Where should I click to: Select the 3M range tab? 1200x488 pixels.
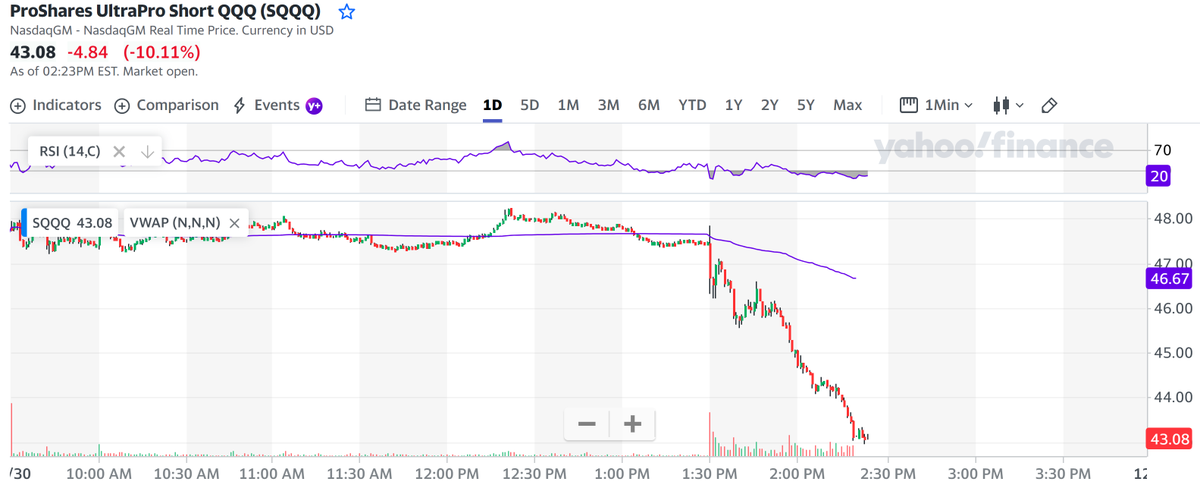point(608,105)
